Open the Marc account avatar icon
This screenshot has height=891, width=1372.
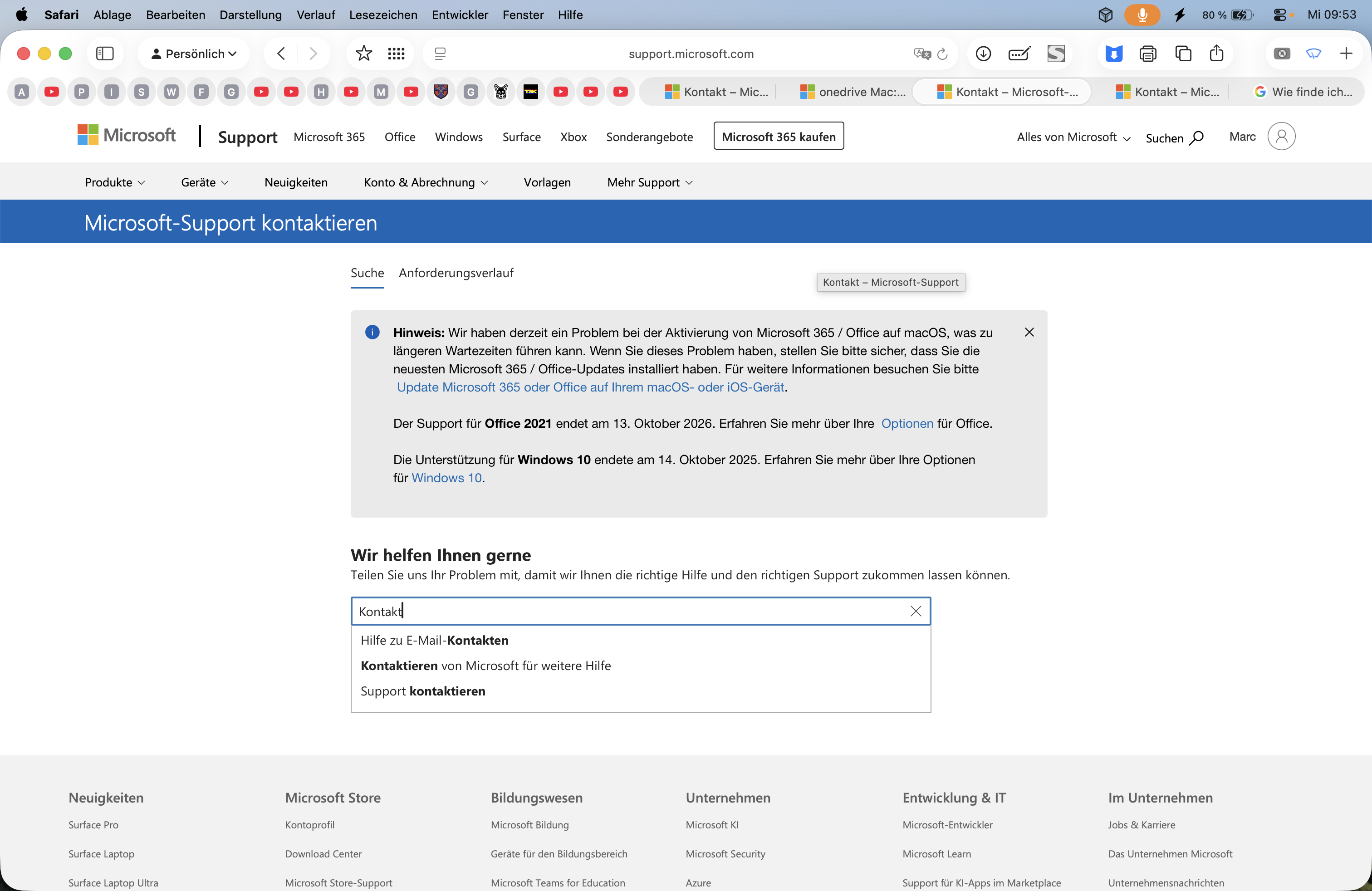point(1281,137)
